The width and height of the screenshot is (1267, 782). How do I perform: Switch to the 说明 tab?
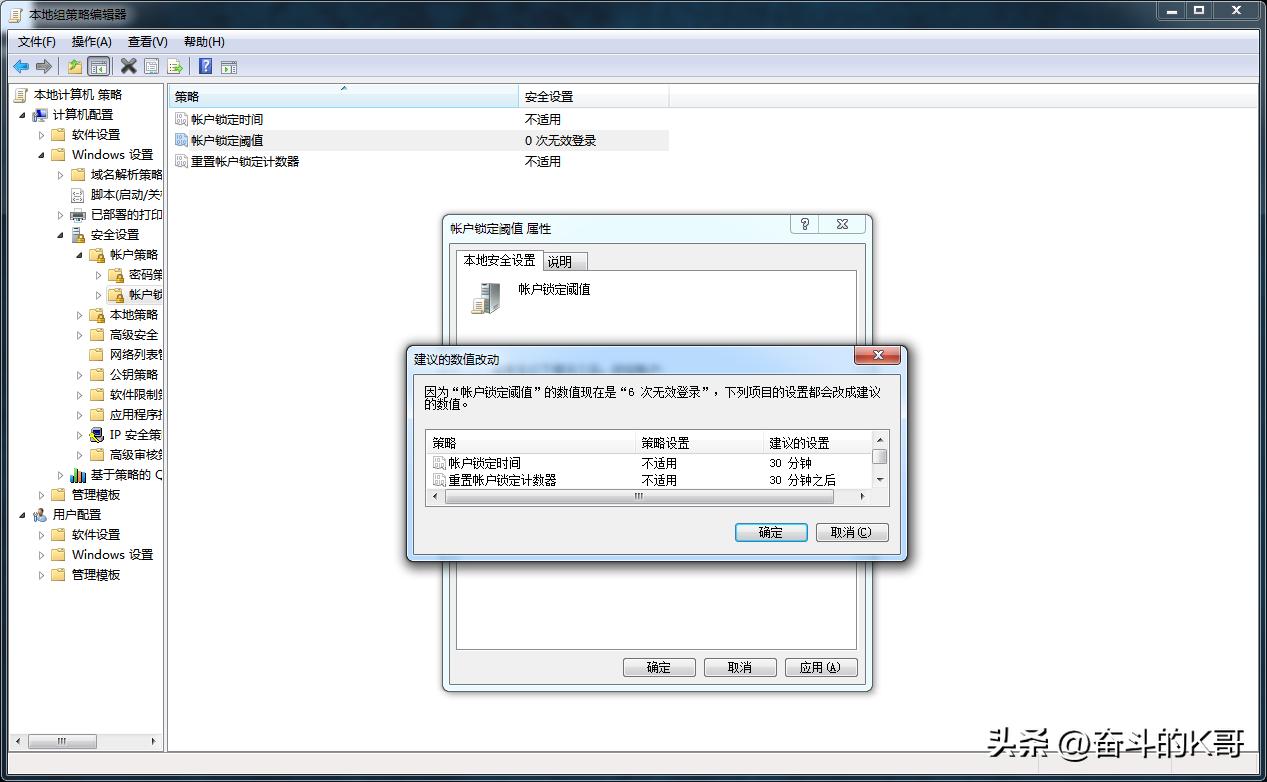pos(563,261)
